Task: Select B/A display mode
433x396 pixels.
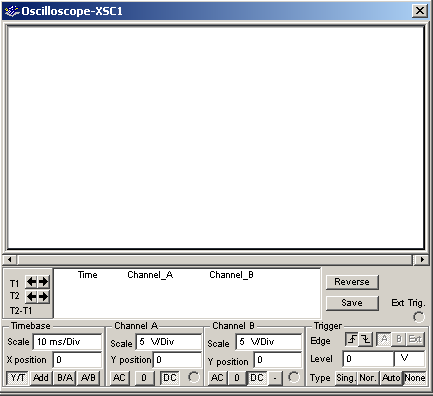Action: point(65,378)
